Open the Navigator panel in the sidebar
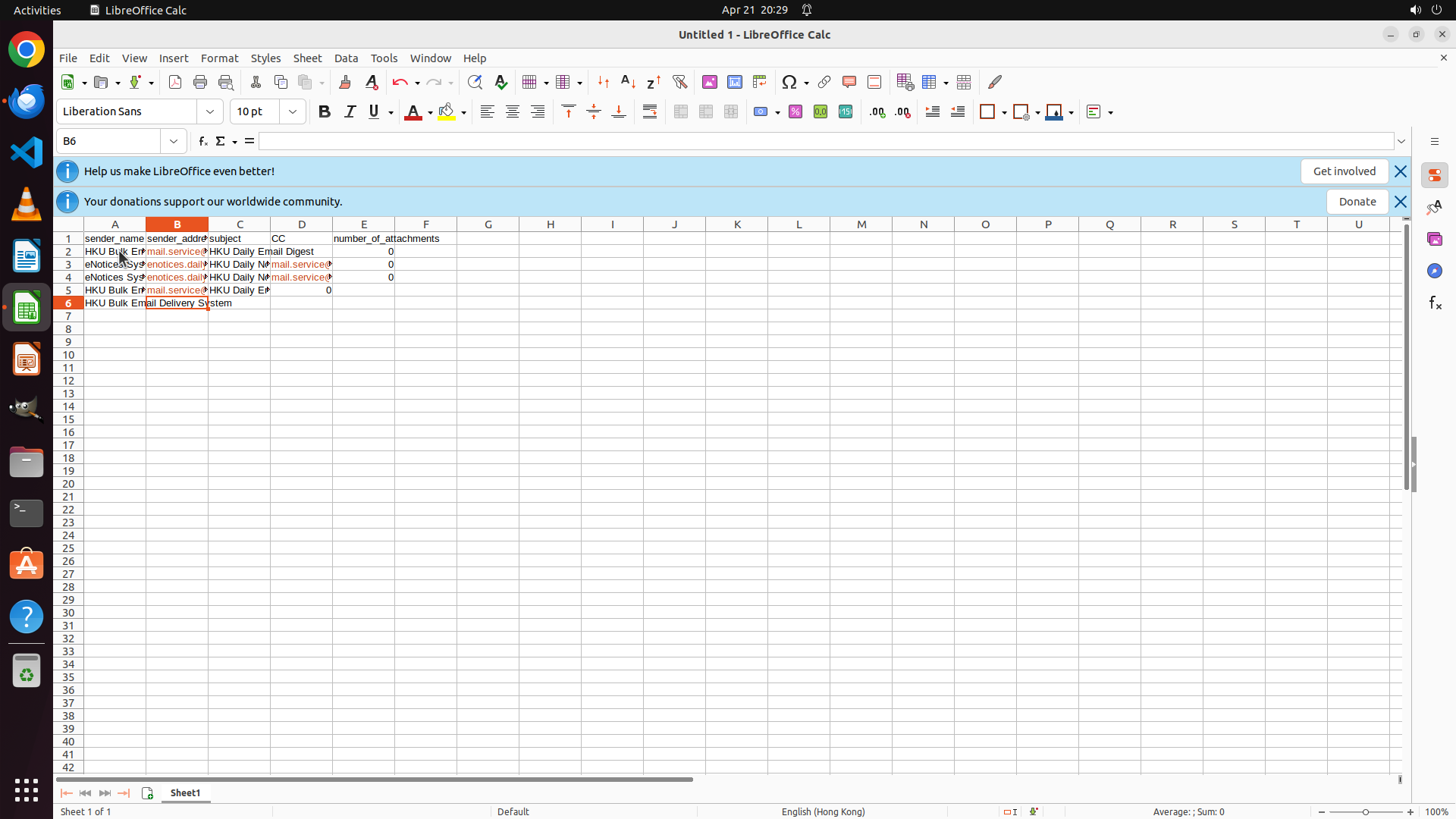The height and width of the screenshot is (819, 1456). coord(1434,271)
